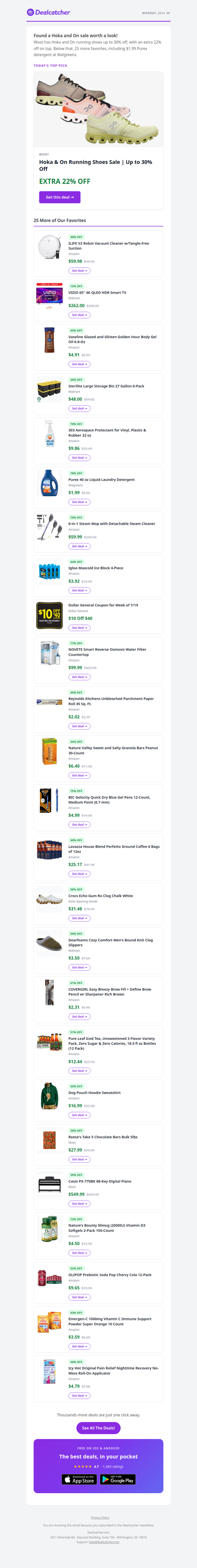Open Reese's Take 5 Chocolate Bars title

pyautogui.click(x=103, y=1137)
